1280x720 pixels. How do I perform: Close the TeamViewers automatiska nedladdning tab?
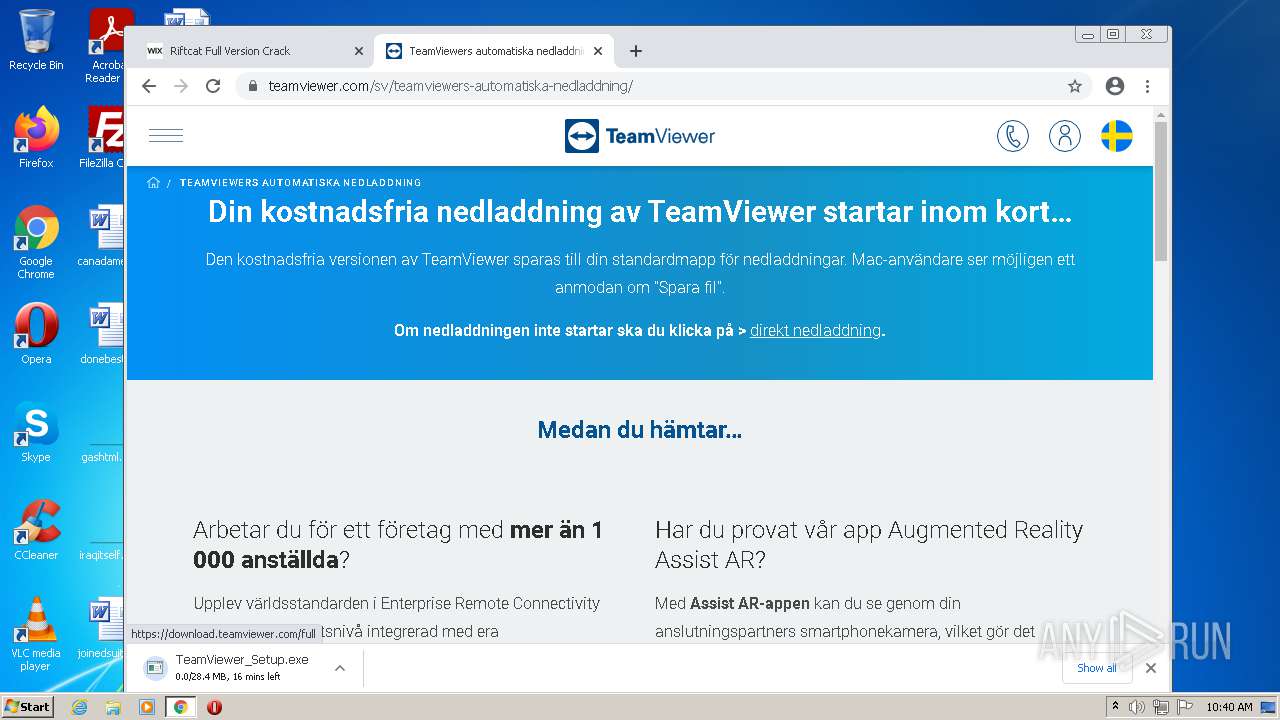click(x=598, y=51)
